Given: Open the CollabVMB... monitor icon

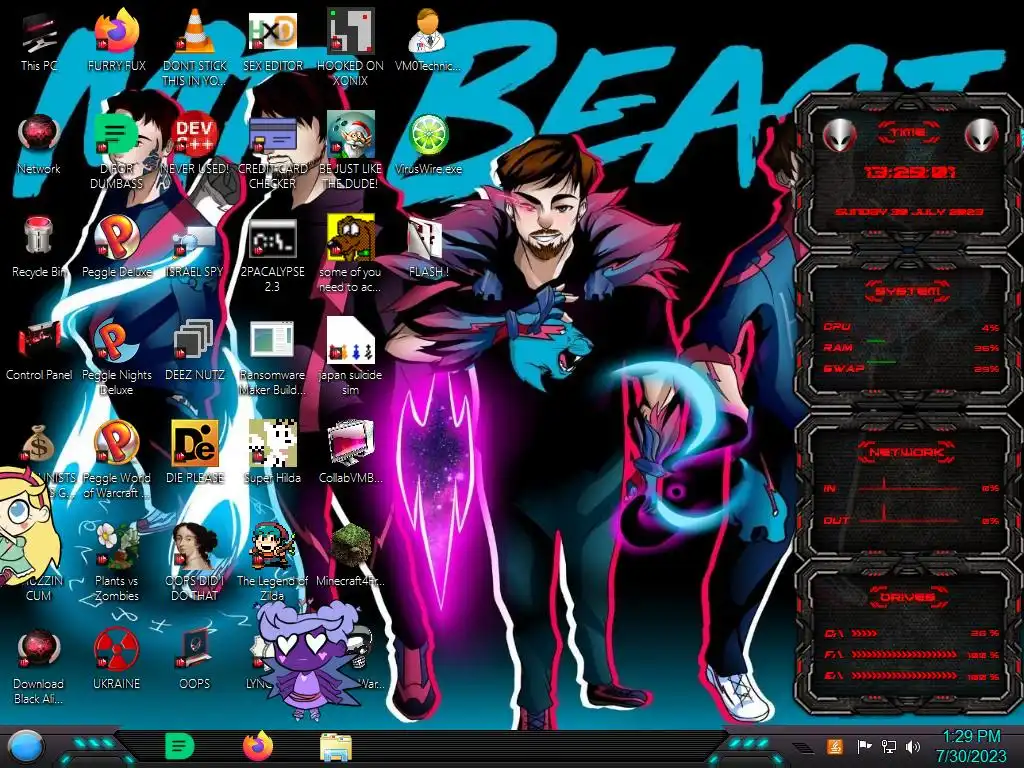Looking at the screenshot, I should coord(350,453).
